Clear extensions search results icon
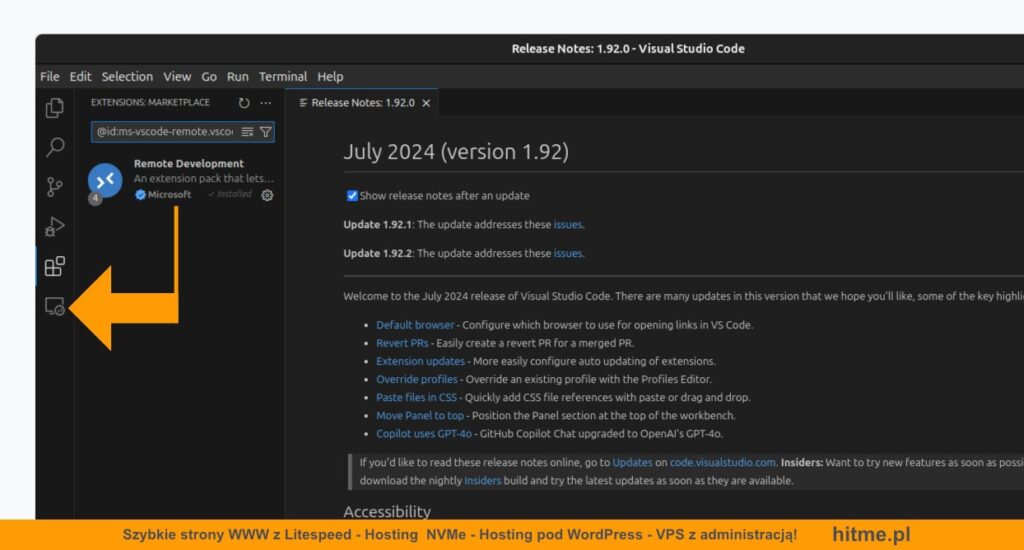1024x550 pixels. coord(247,131)
